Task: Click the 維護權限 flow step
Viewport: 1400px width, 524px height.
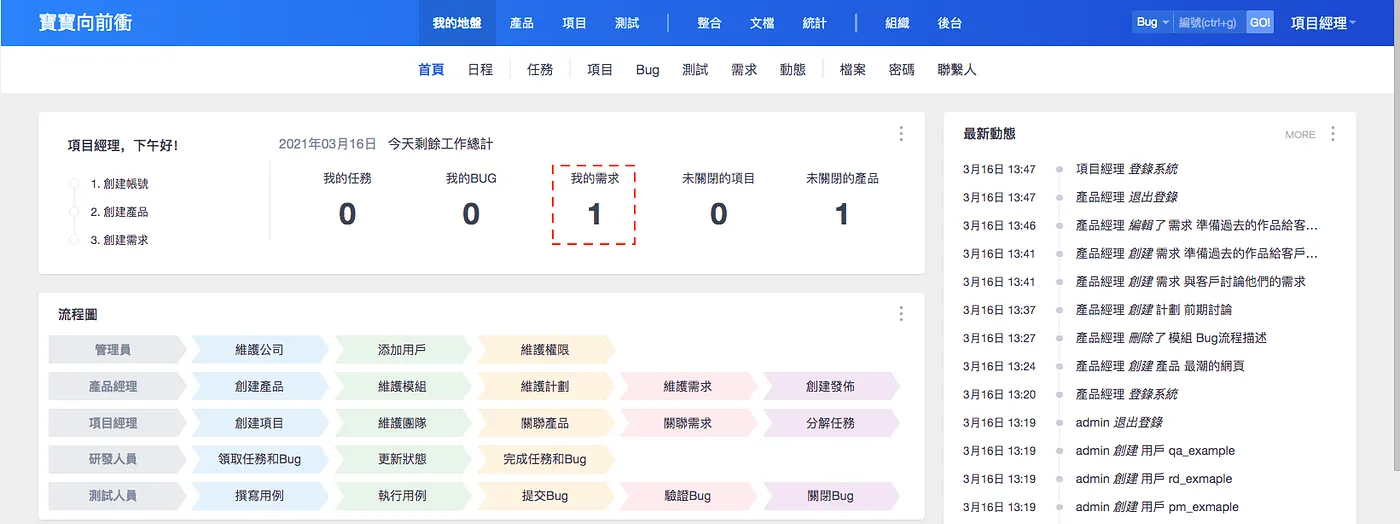Action: pos(545,350)
